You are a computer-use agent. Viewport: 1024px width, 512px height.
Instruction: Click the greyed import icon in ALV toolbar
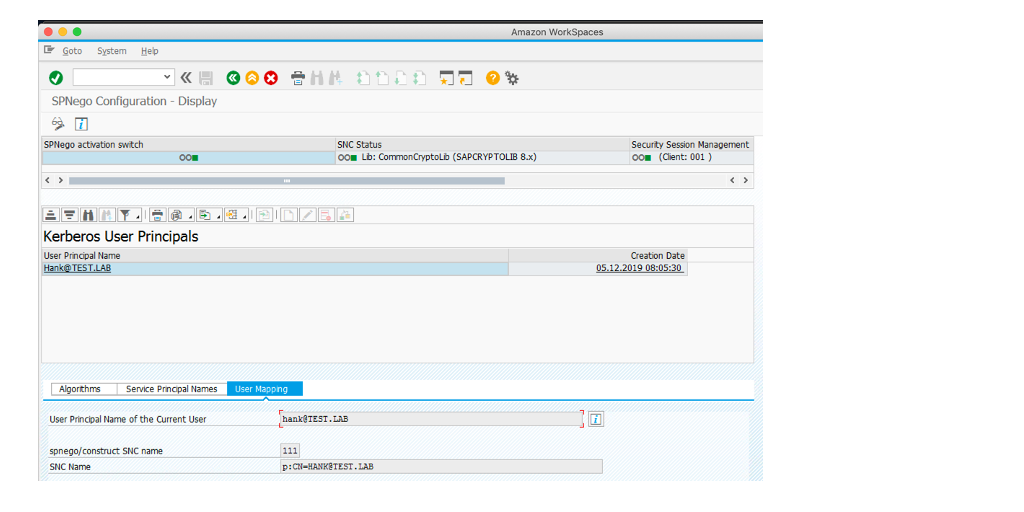pos(264,214)
